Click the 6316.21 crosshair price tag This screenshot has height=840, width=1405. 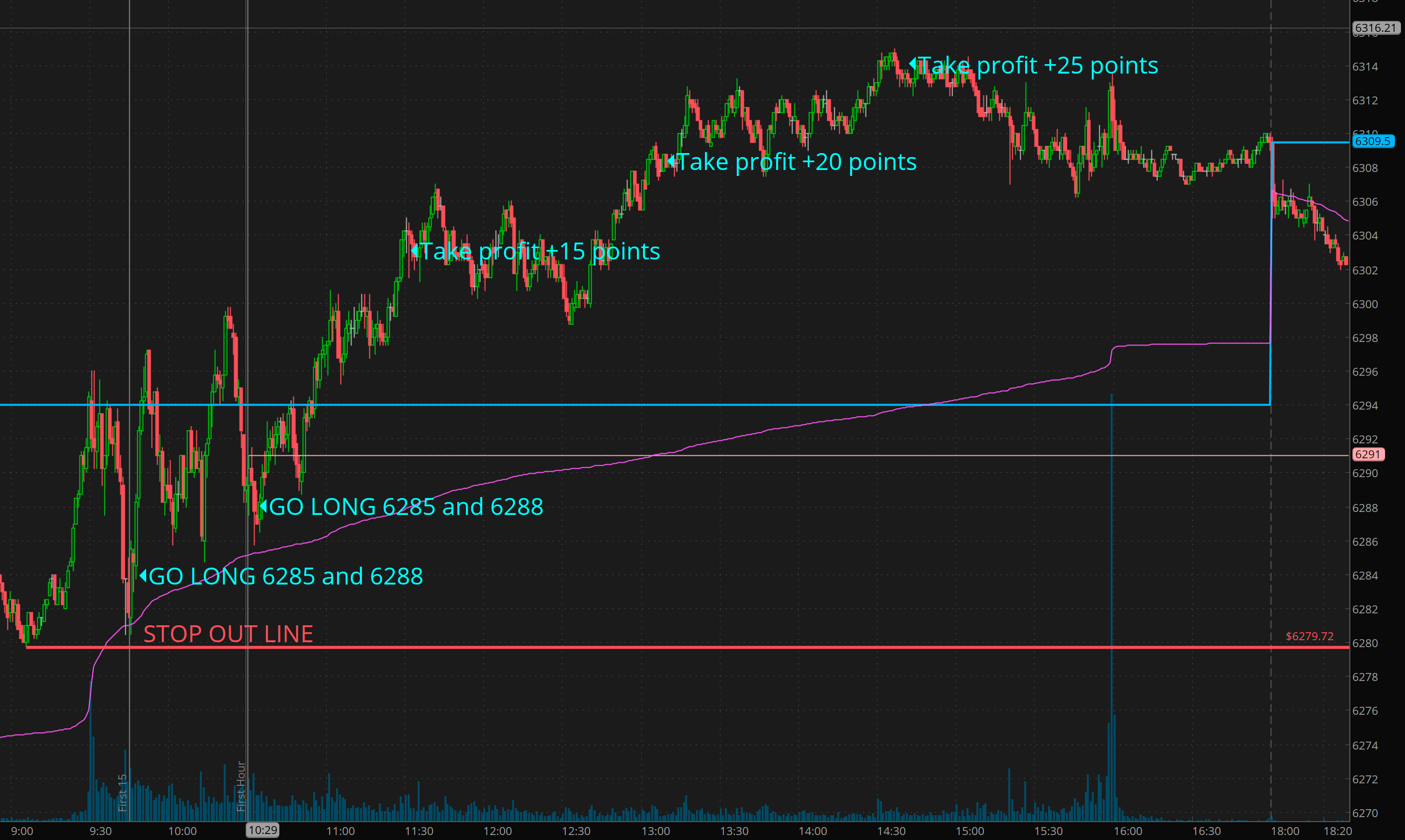[1376, 28]
